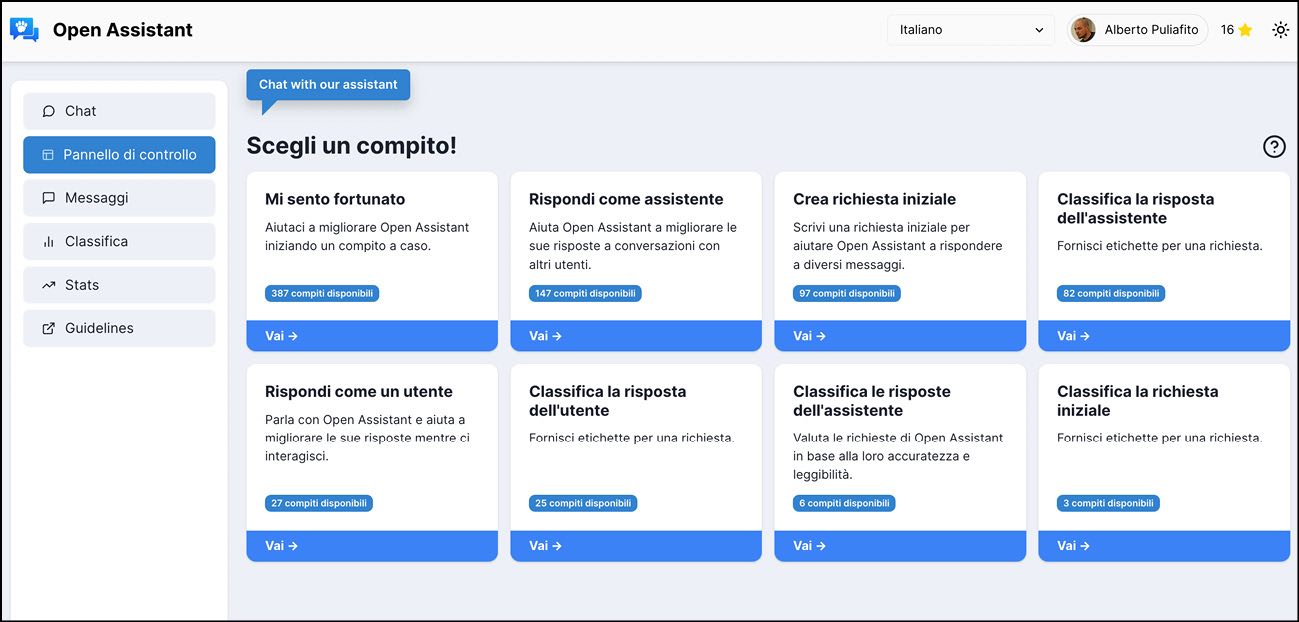1299x622 pixels.
Task: Click the Crea richiesta iniziale card title
Action: pos(874,199)
